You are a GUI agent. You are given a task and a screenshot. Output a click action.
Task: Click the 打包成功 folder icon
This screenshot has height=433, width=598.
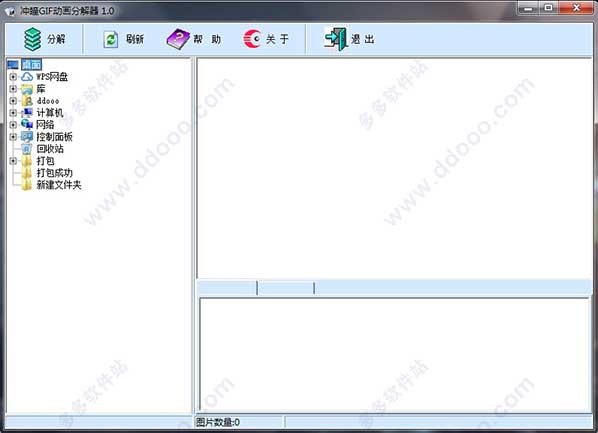27,173
